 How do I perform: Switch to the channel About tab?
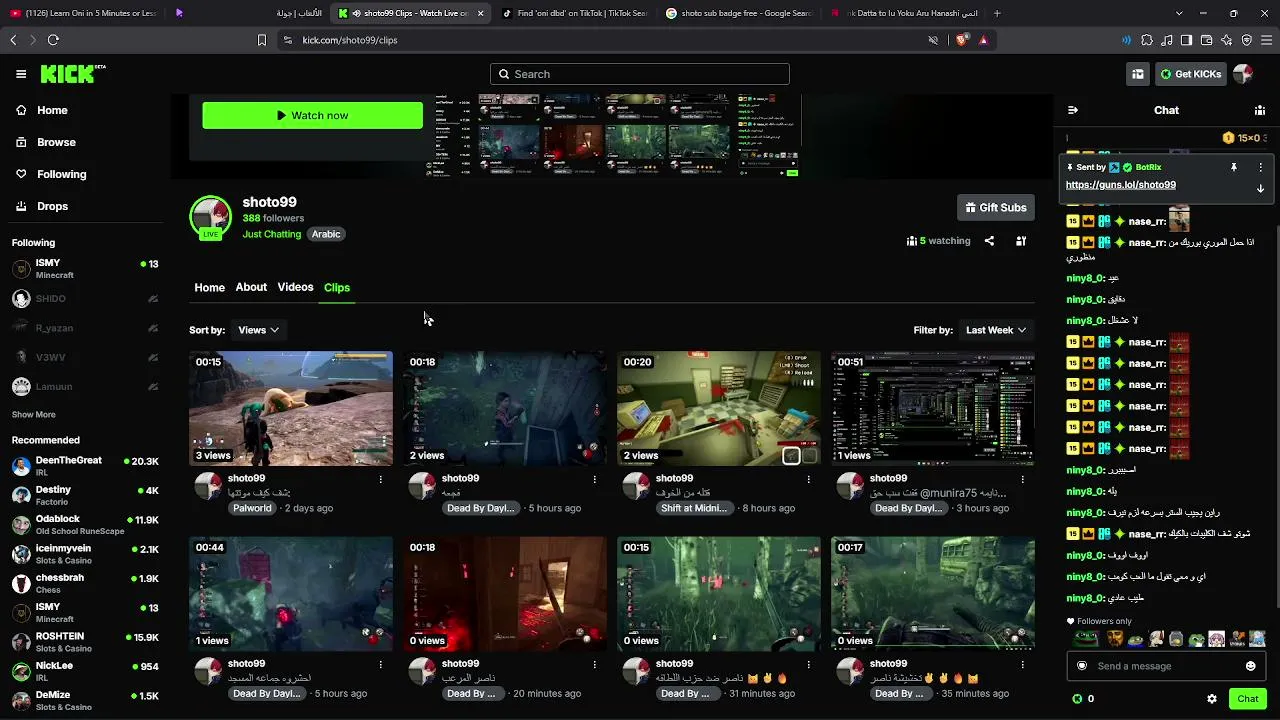pos(251,287)
